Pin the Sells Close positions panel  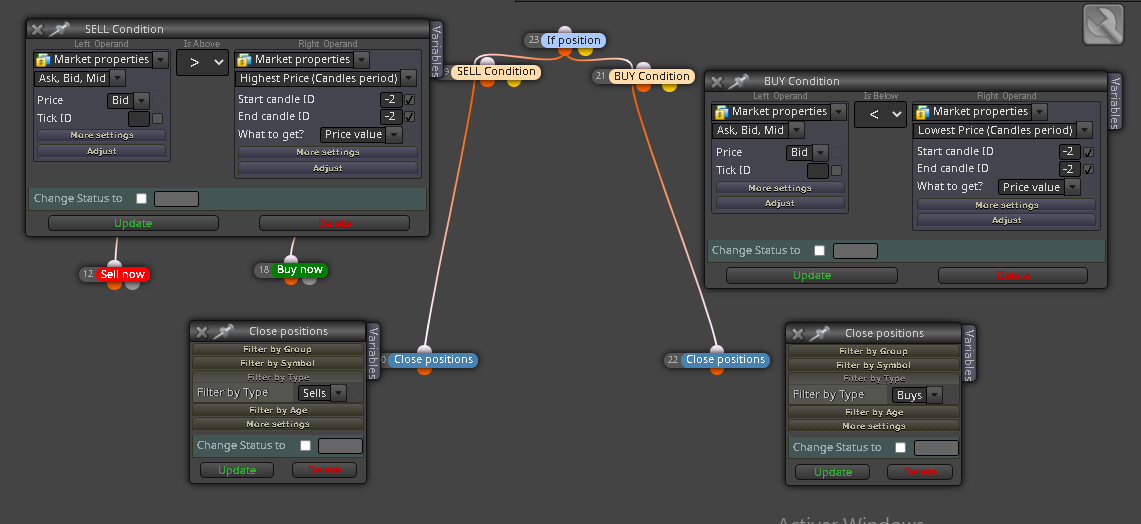223,332
